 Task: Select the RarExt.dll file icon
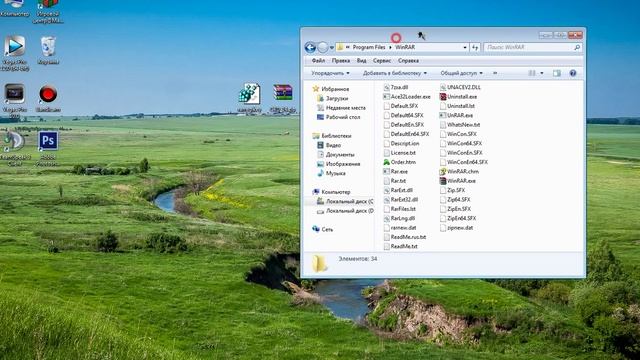click(x=387, y=190)
